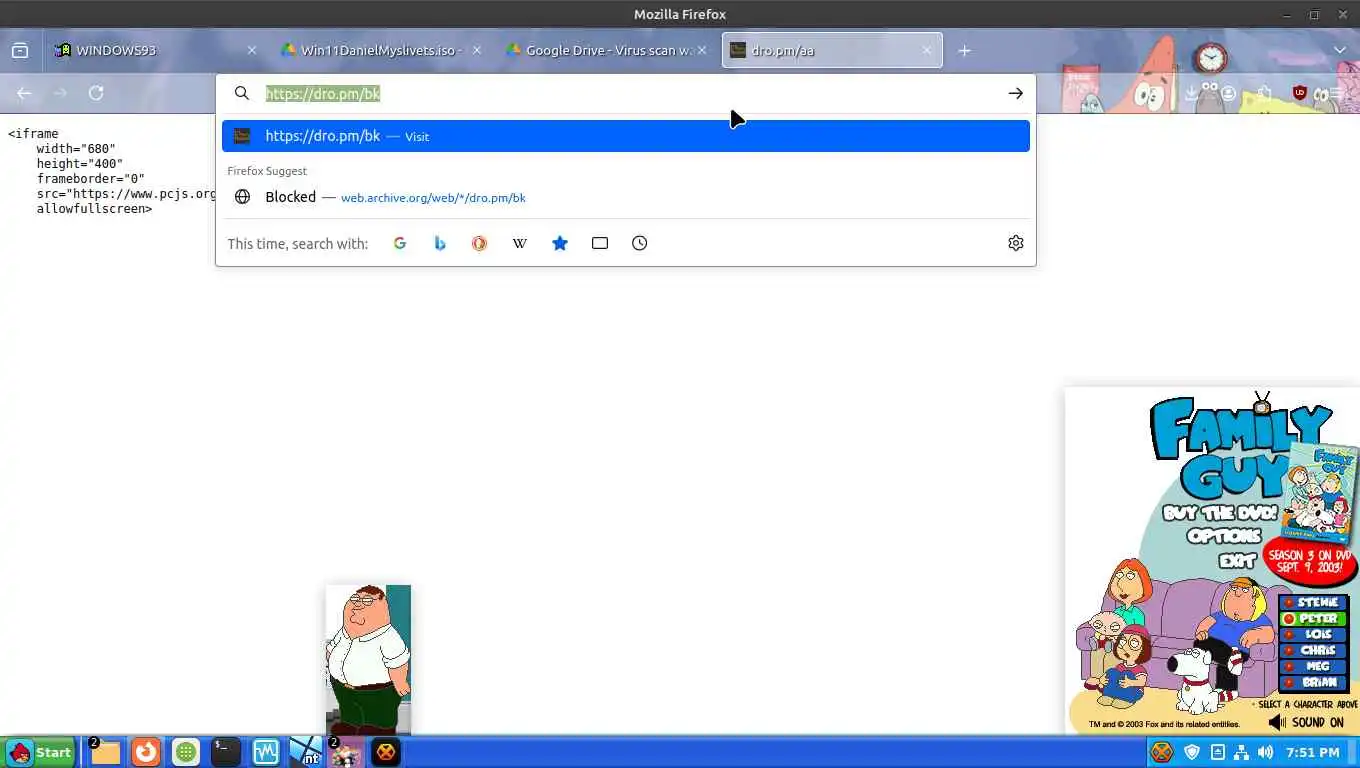Open the 7:51 PM clock
The image size is (1360, 768).
click(x=1313, y=752)
